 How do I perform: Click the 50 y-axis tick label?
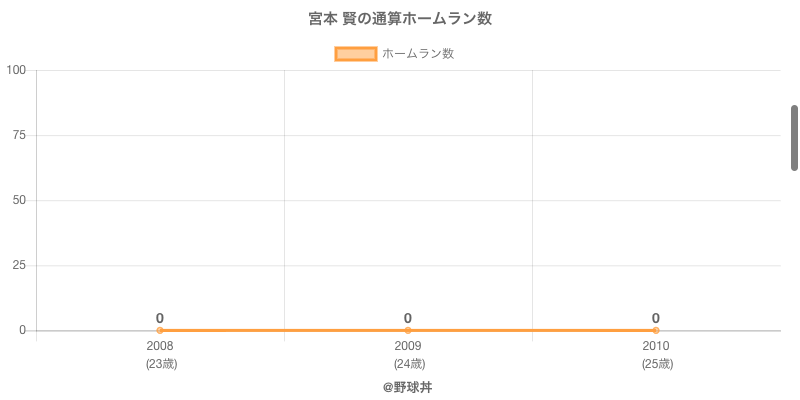(x=19, y=200)
